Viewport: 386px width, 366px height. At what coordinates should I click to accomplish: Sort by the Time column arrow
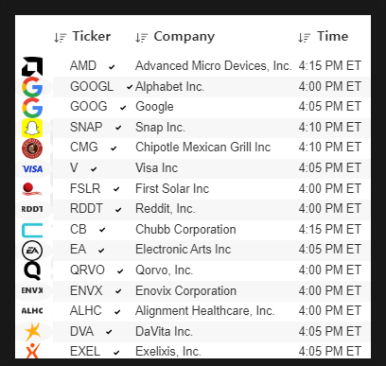click(304, 37)
